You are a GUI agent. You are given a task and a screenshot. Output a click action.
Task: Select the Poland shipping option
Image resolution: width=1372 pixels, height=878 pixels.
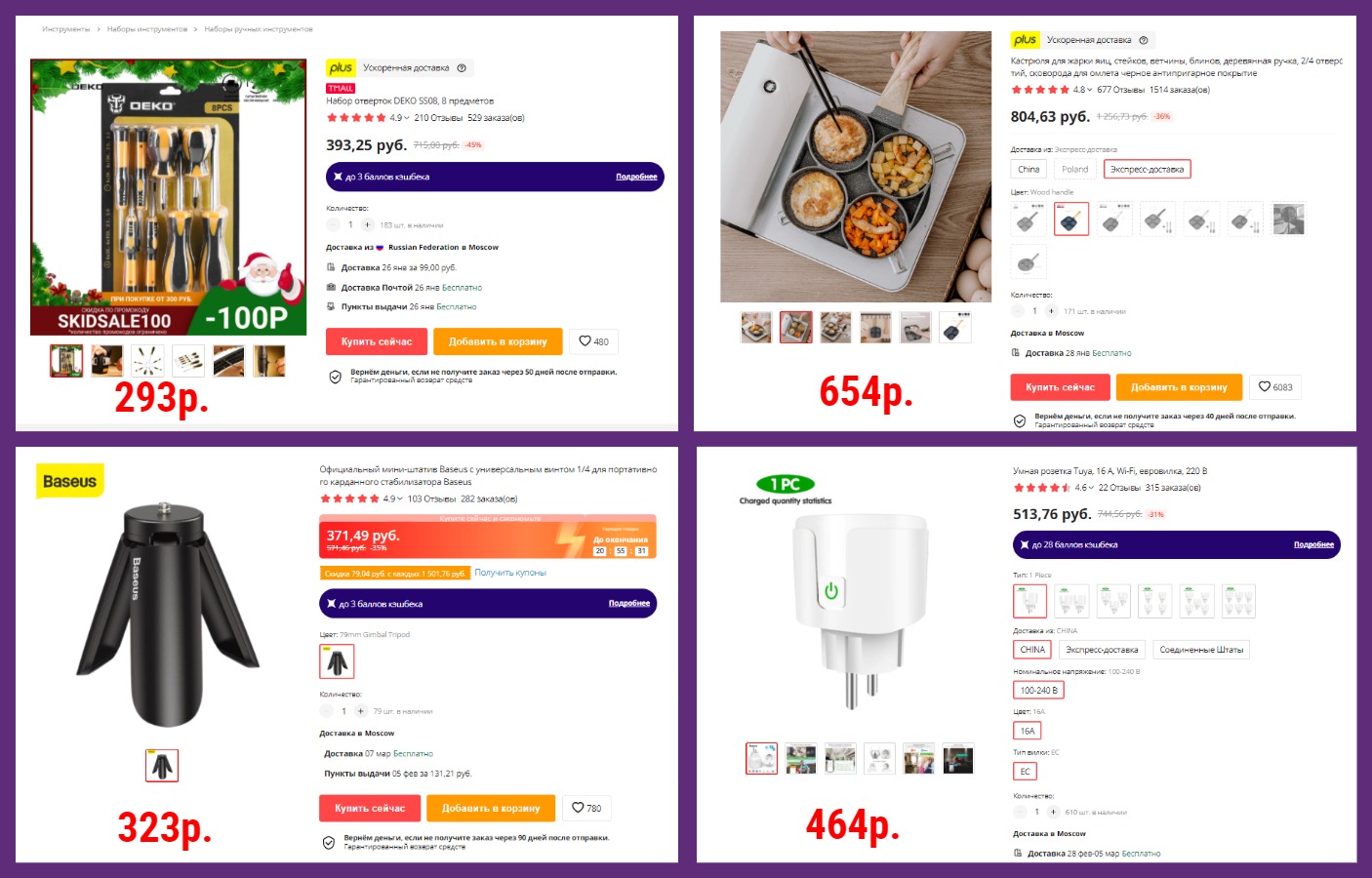pyautogui.click(x=1074, y=170)
